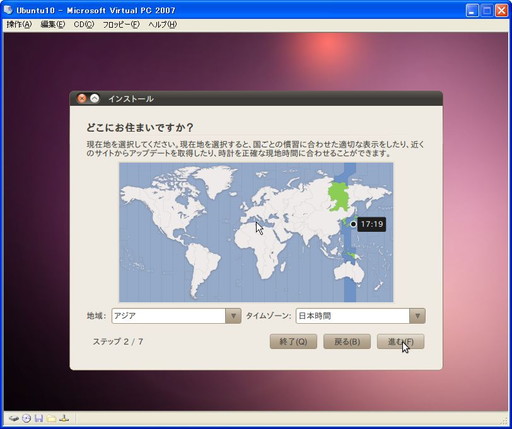Click the 17:19 time marker on map
Image resolution: width=512 pixels, height=429 pixels.
point(372,224)
